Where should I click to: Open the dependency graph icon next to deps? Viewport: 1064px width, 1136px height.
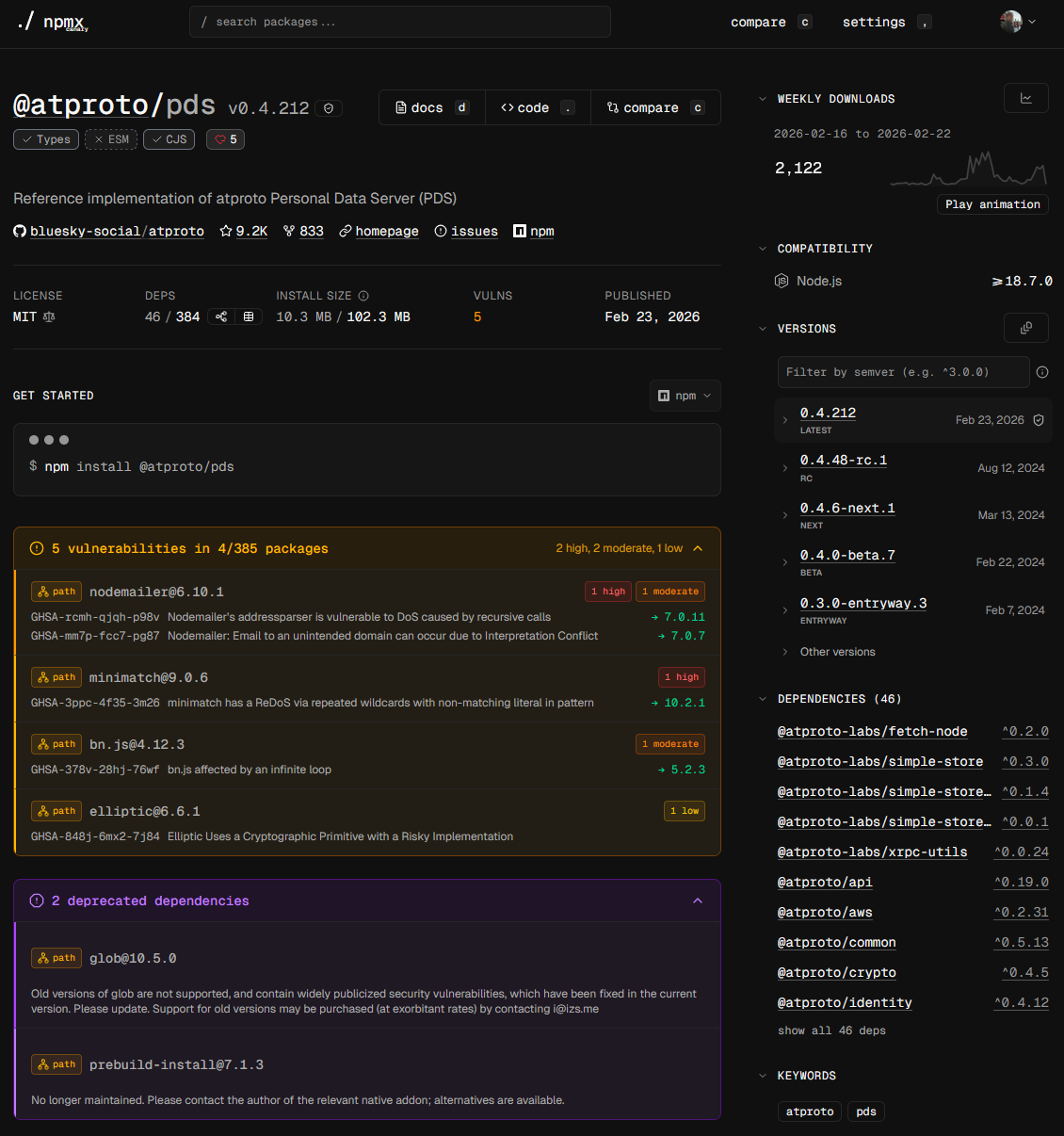pos(221,317)
